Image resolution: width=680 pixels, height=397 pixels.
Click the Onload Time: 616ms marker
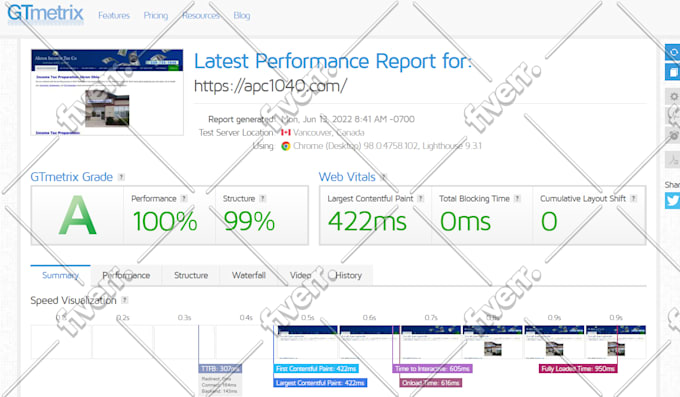click(431, 383)
